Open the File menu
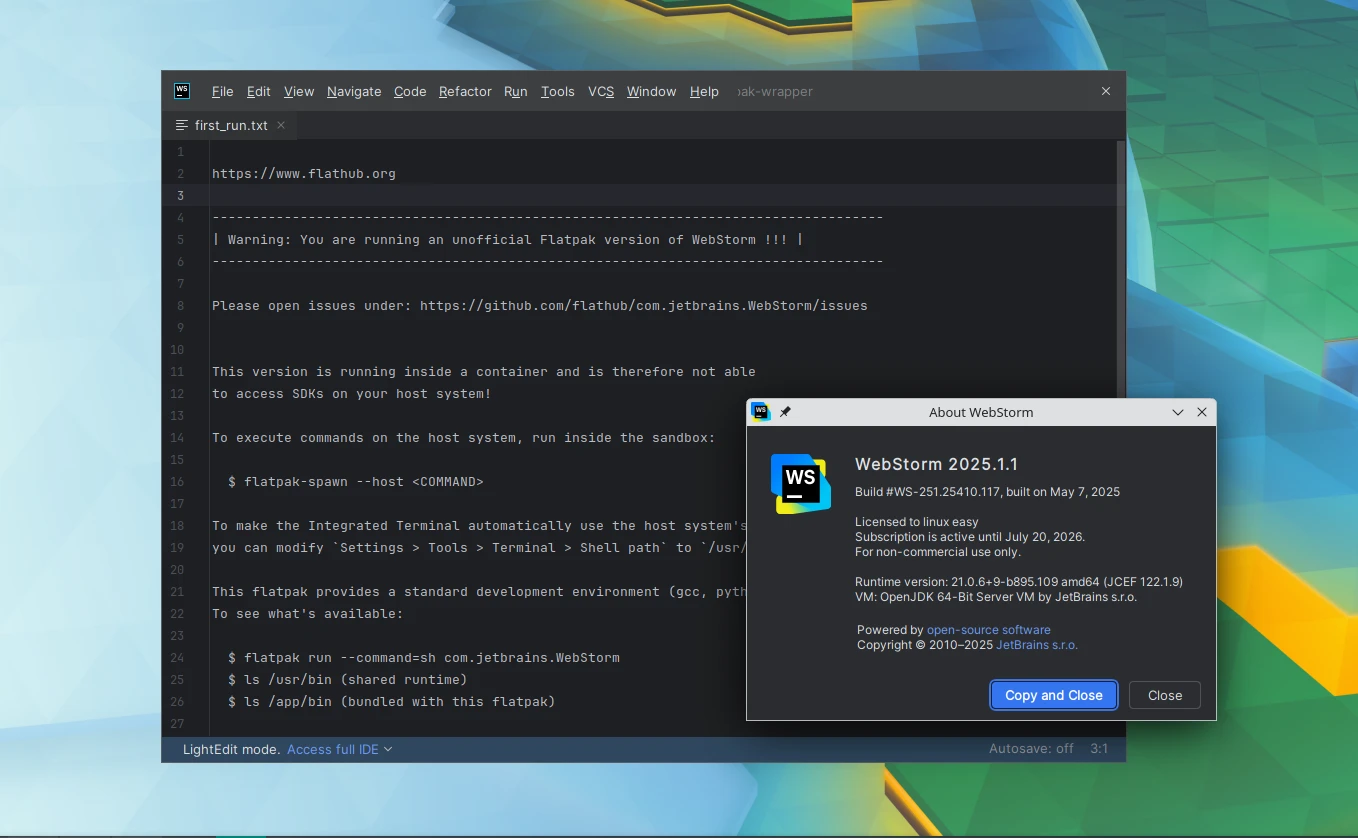The width and height of the screenshot is (1358, 838). [222, 91]
